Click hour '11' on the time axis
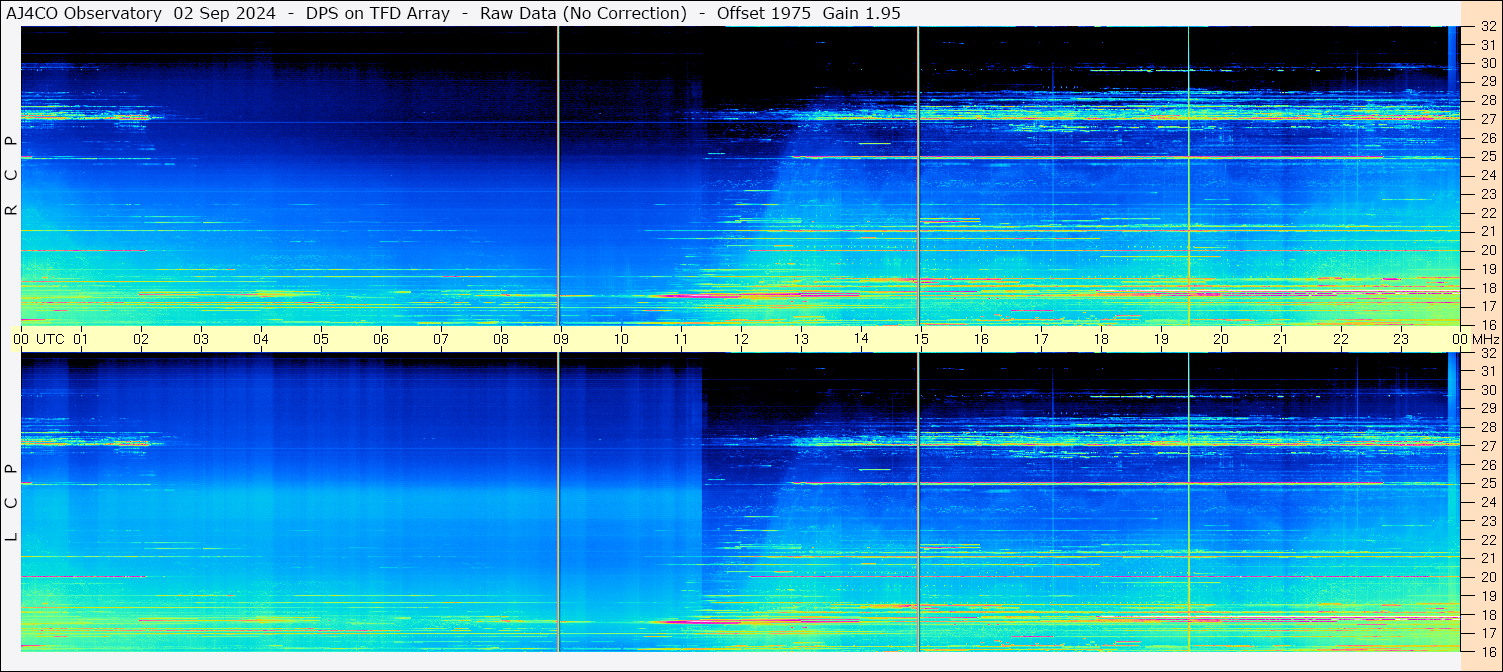This screenshot has width=1503, height=672. 681,339
